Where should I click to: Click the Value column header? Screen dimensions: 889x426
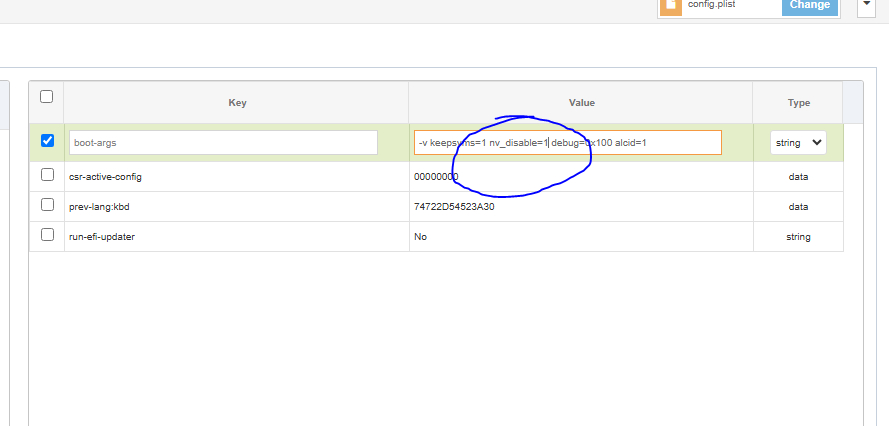(x=581, y=103)
